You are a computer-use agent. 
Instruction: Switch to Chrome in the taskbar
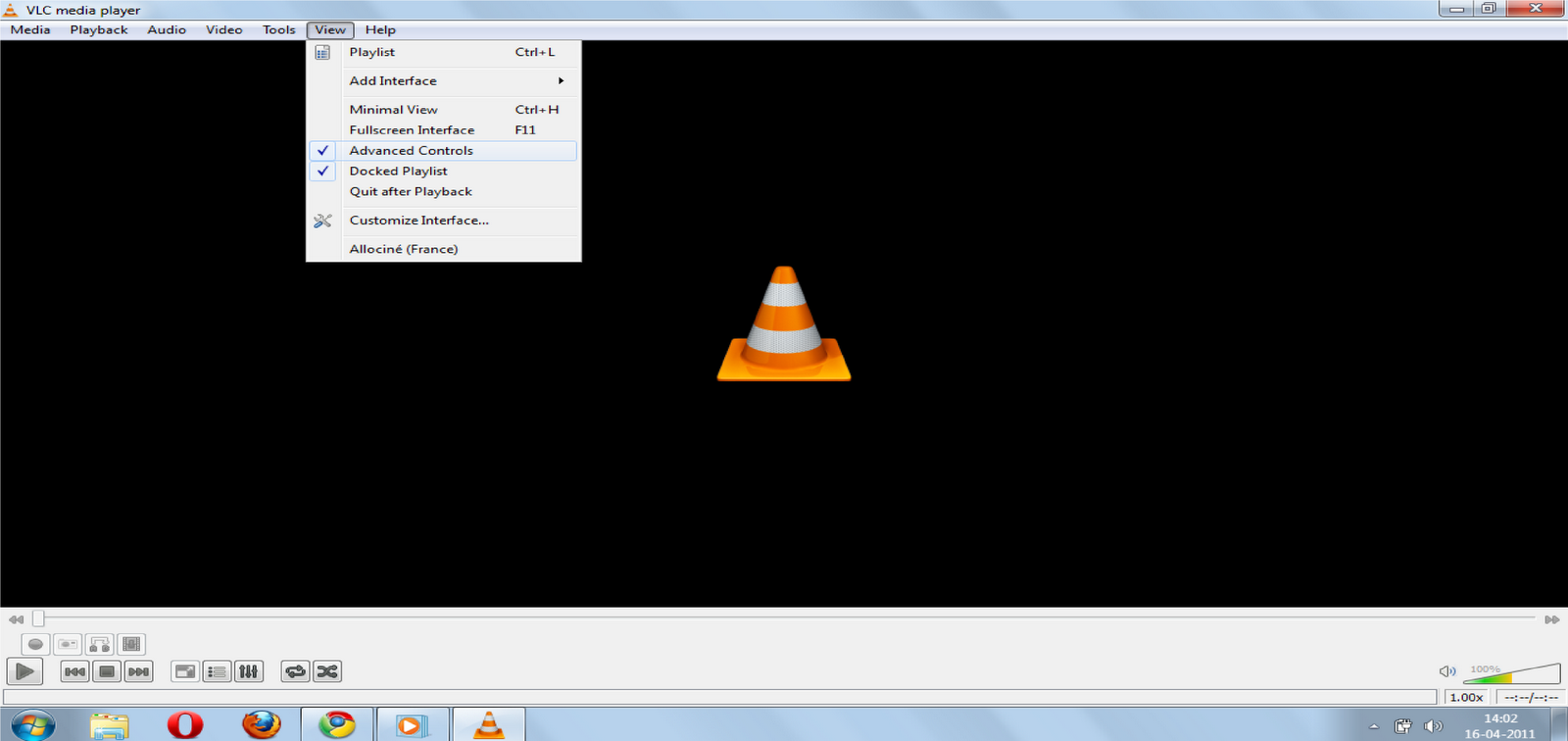pyautogui.click(x=337, y=725)
